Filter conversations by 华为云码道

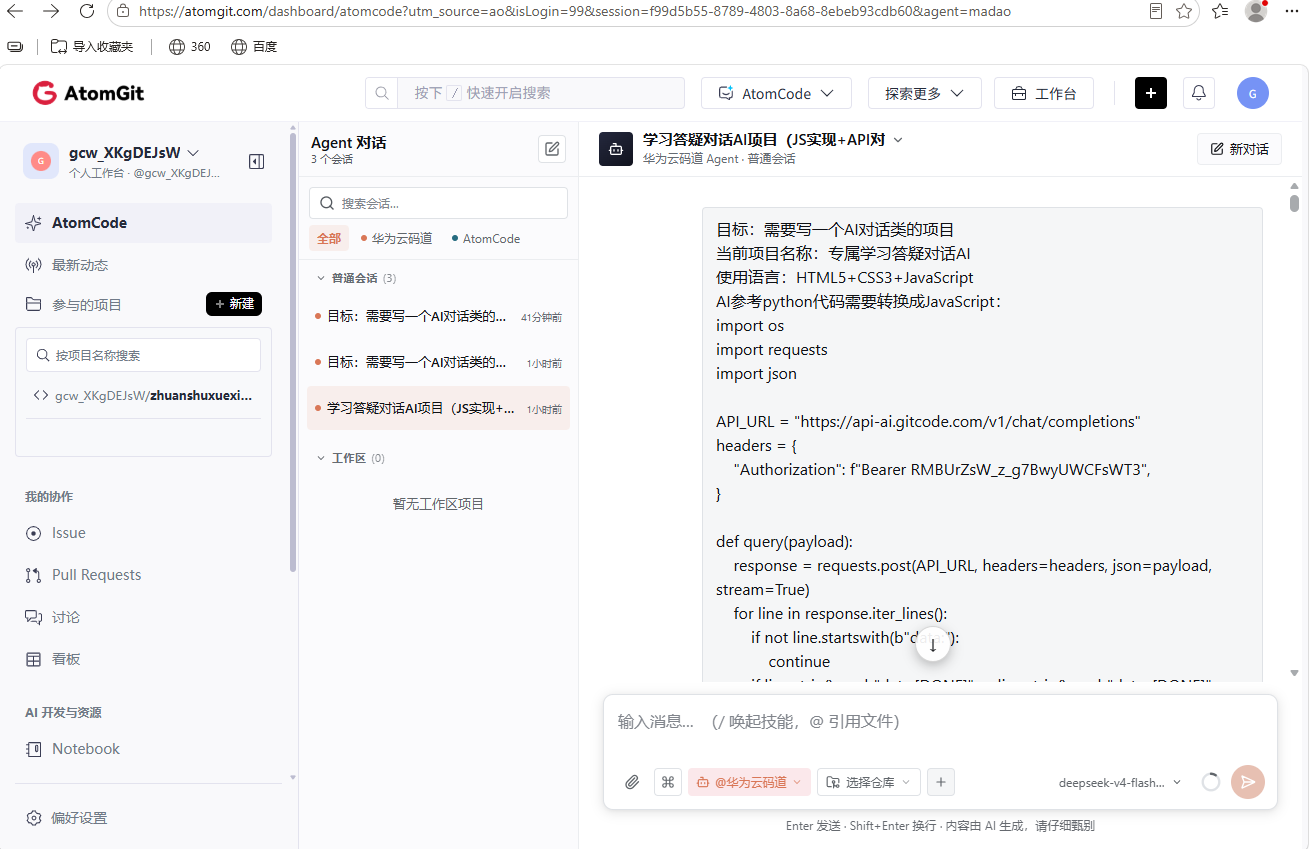click(x=397, y=239)
